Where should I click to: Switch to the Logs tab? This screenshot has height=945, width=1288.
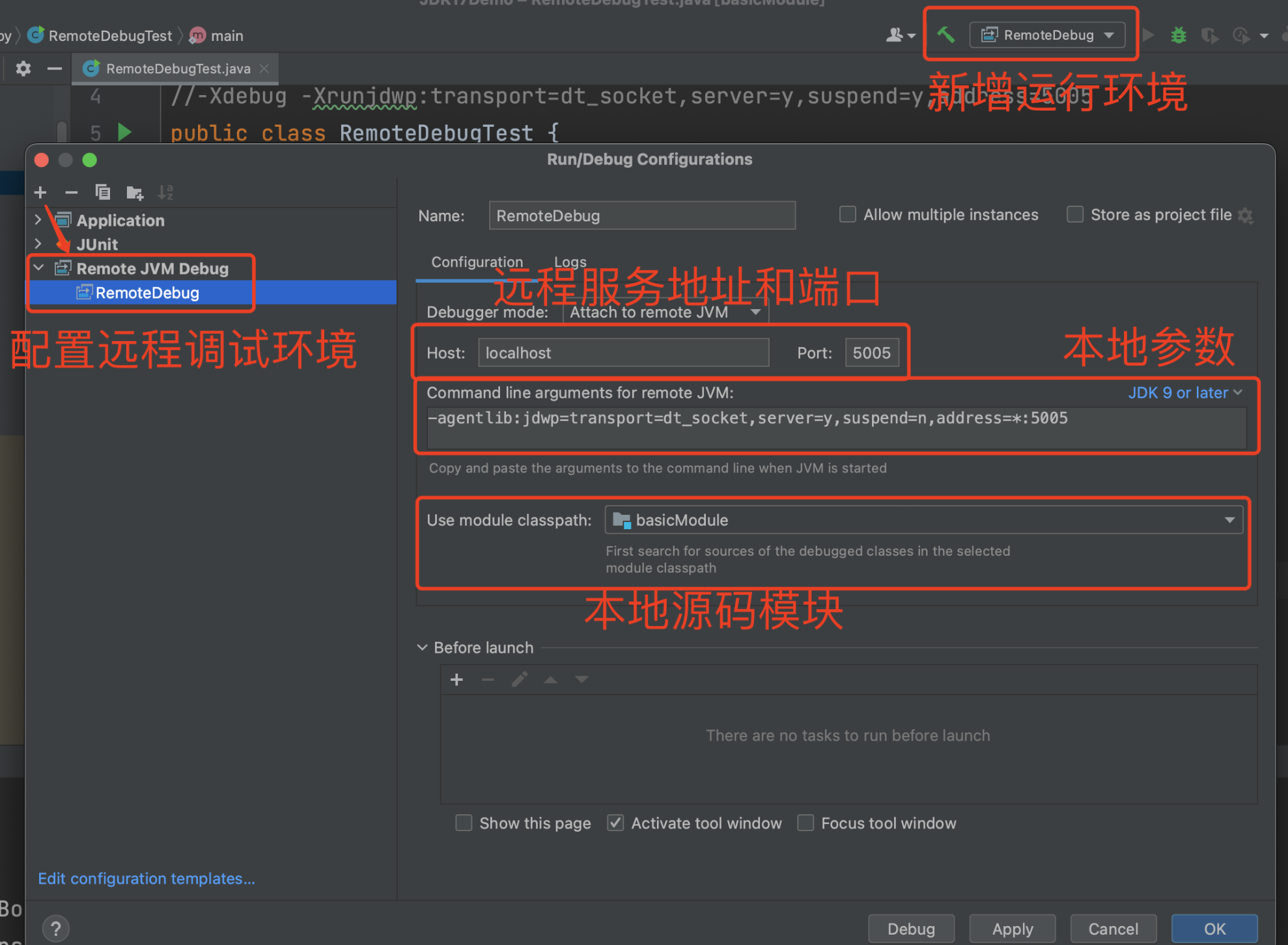(x=570, y=262)
